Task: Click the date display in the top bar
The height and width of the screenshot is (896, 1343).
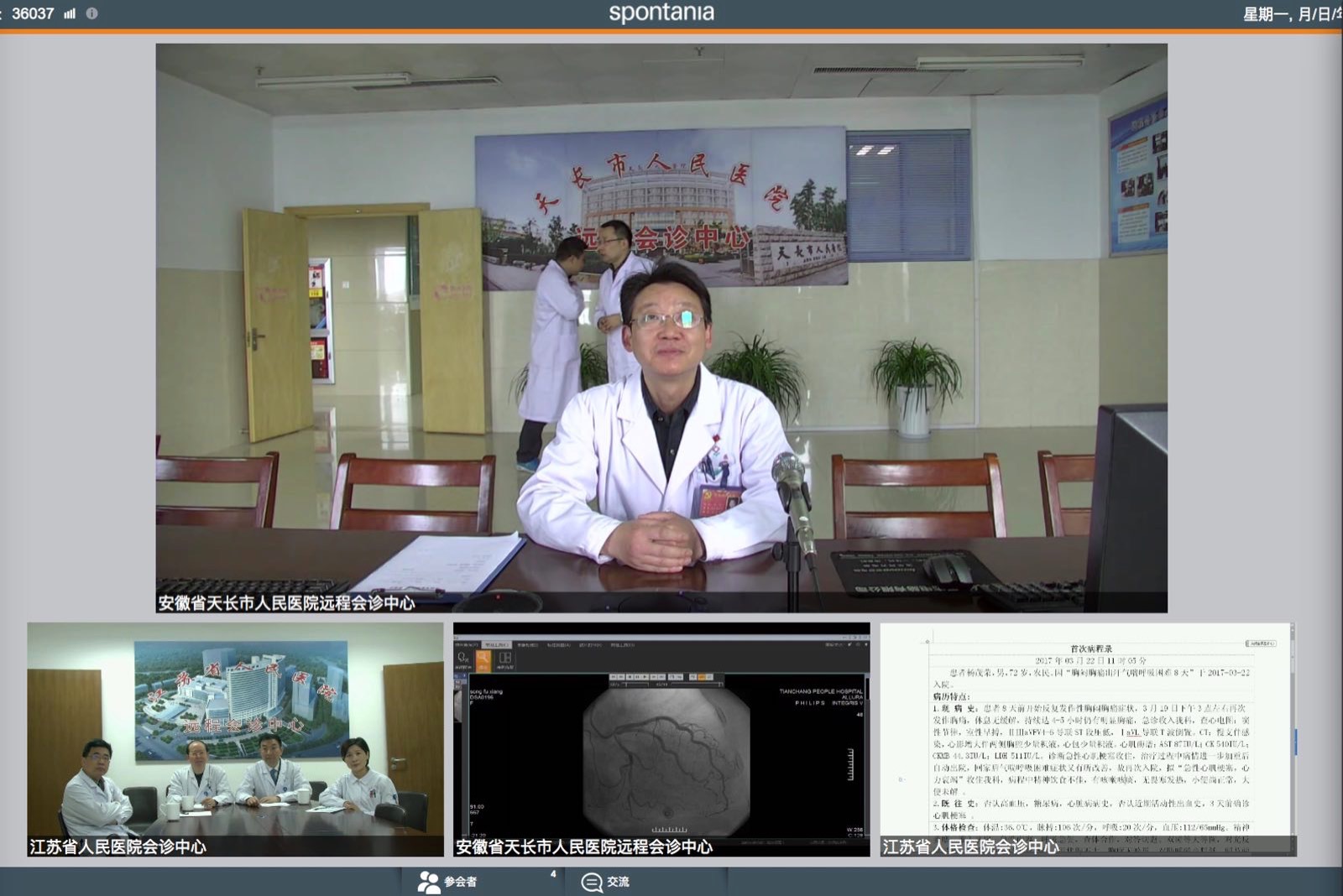Action: [1291, 14]
